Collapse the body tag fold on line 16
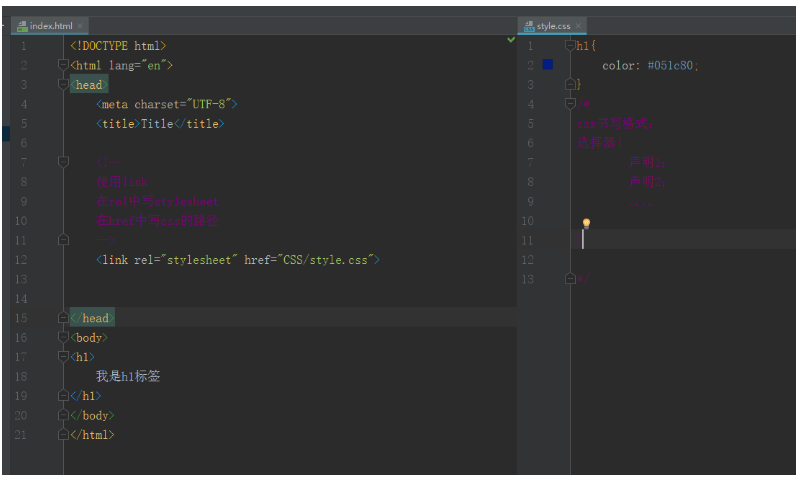The height and width of the screenshot is (482, 798). tap(63, 337)
